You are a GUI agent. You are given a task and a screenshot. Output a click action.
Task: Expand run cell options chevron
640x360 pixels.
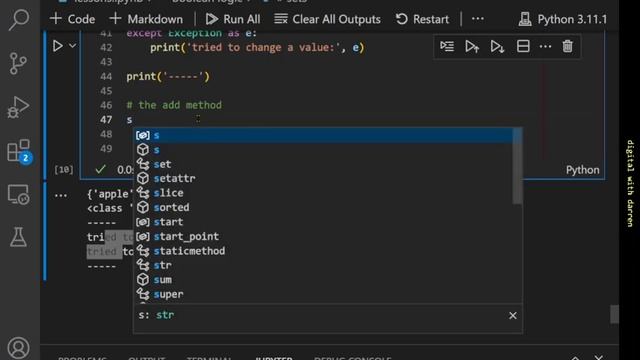(x=73, y=46)
